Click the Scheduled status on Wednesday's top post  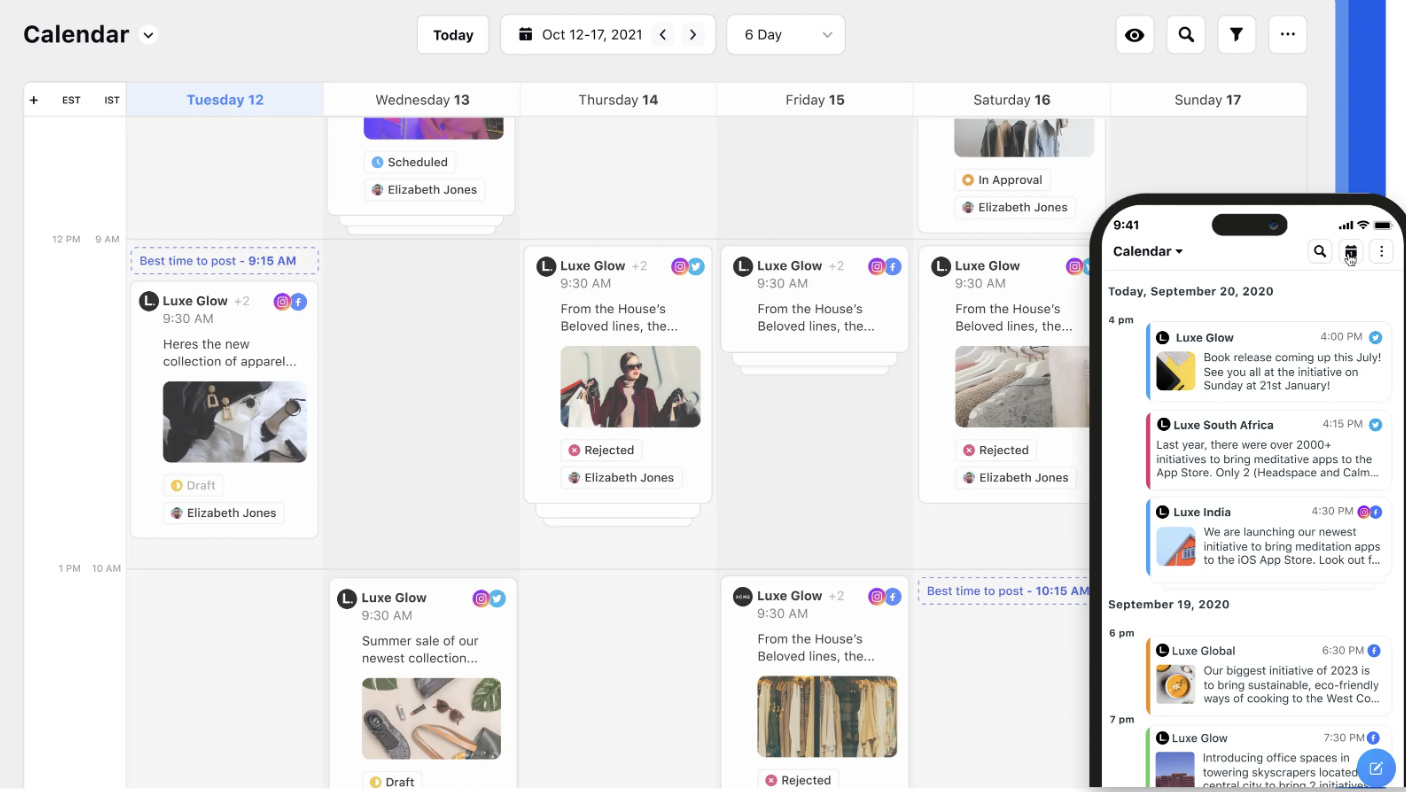409,162
